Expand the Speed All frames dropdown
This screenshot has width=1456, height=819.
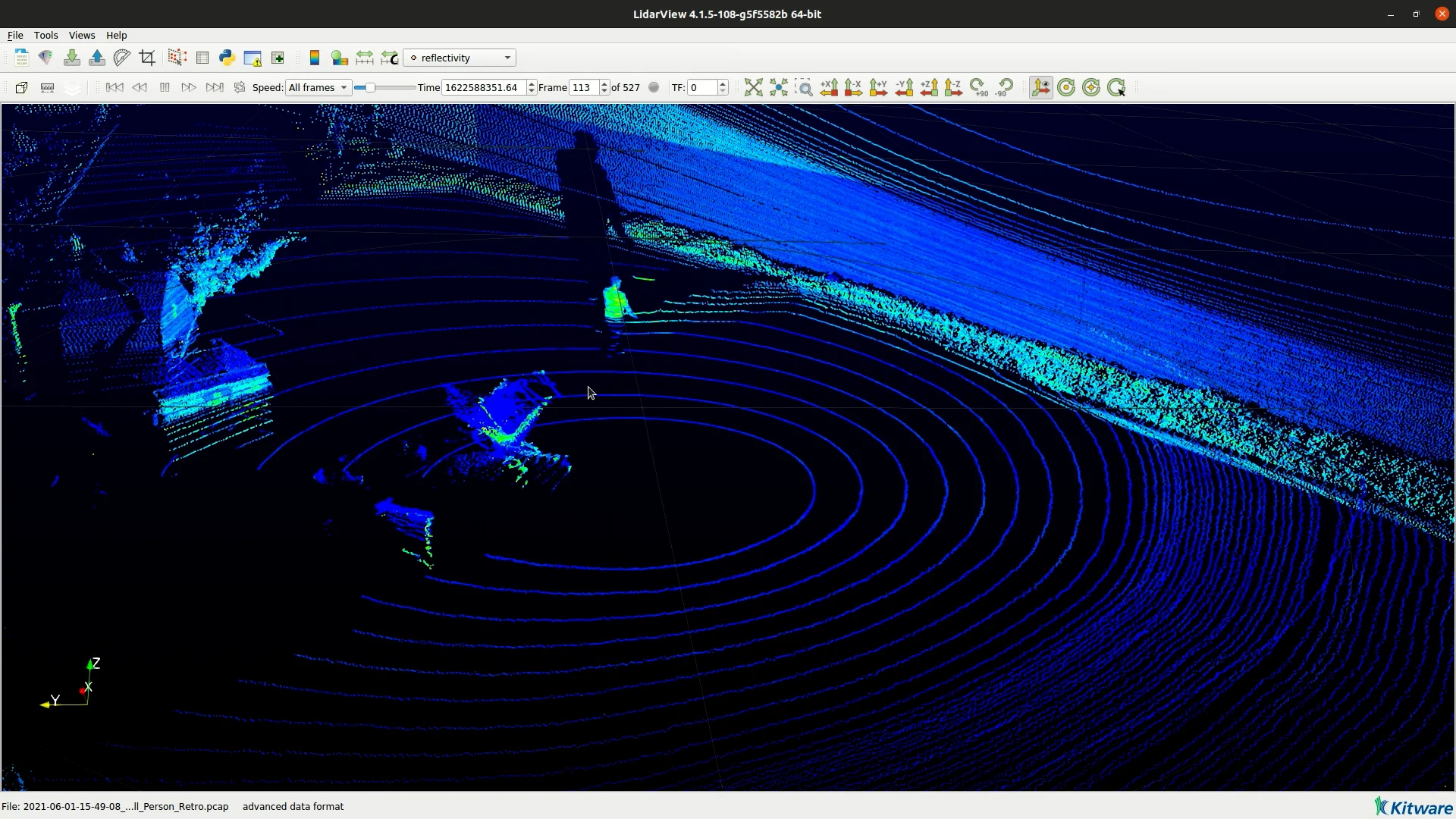pyautogui.click(x=318, y=88)
